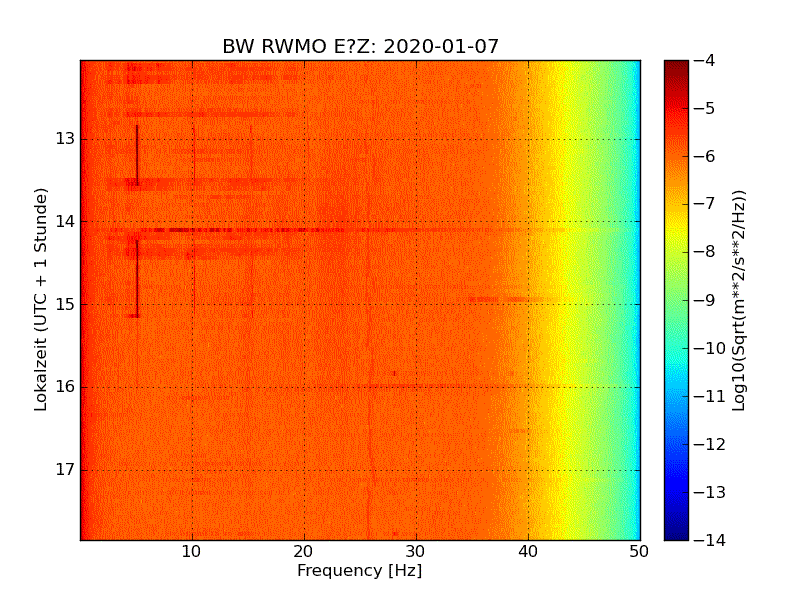Image resolution: width=800 pixels, height=600 pixels.
Task: Click the colorbar tick label −9
Action: [x=705, y=300]
